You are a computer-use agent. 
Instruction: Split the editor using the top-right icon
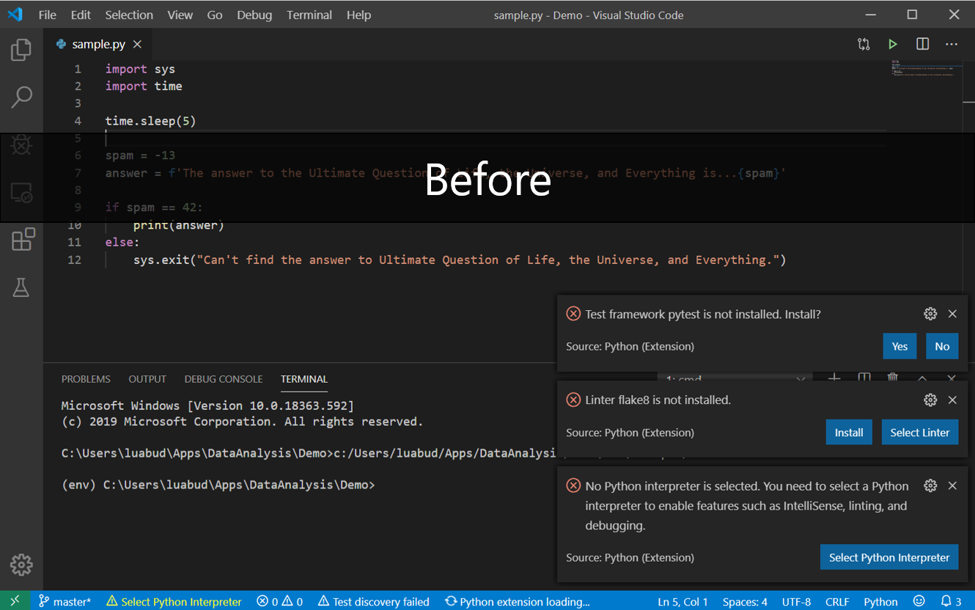click(921, 44)
